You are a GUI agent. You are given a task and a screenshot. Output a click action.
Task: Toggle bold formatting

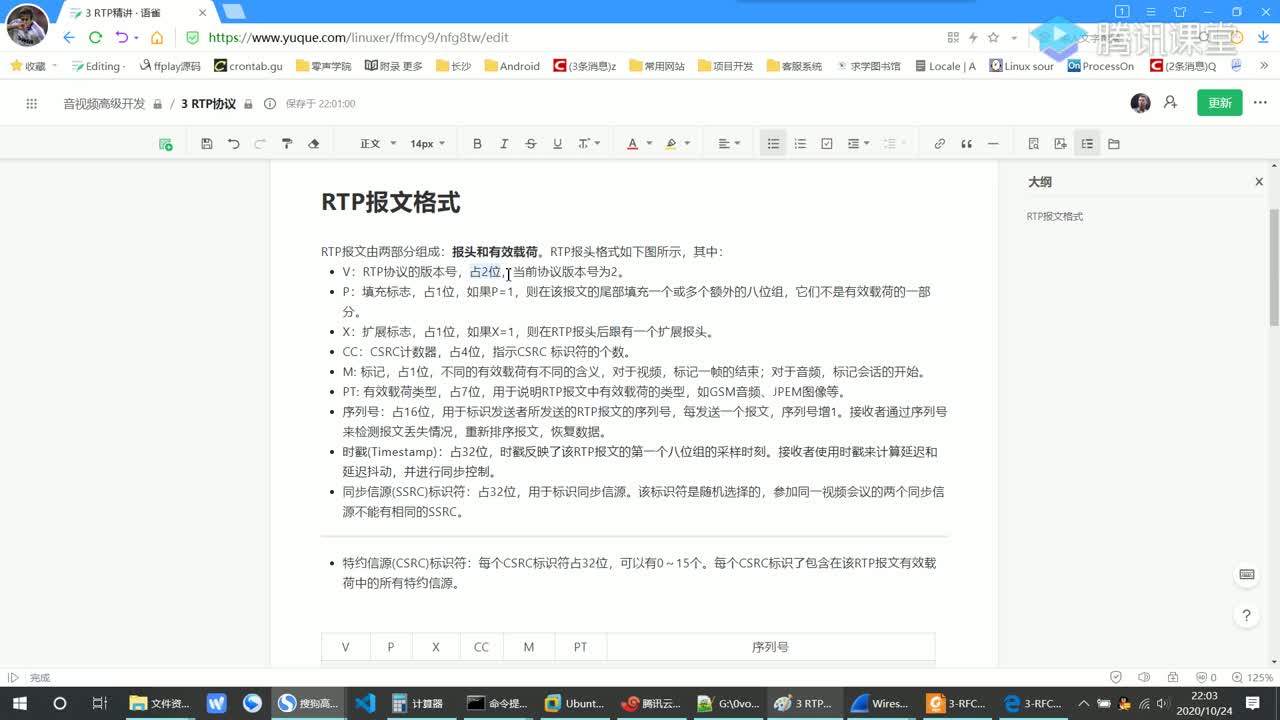[477, 144]
